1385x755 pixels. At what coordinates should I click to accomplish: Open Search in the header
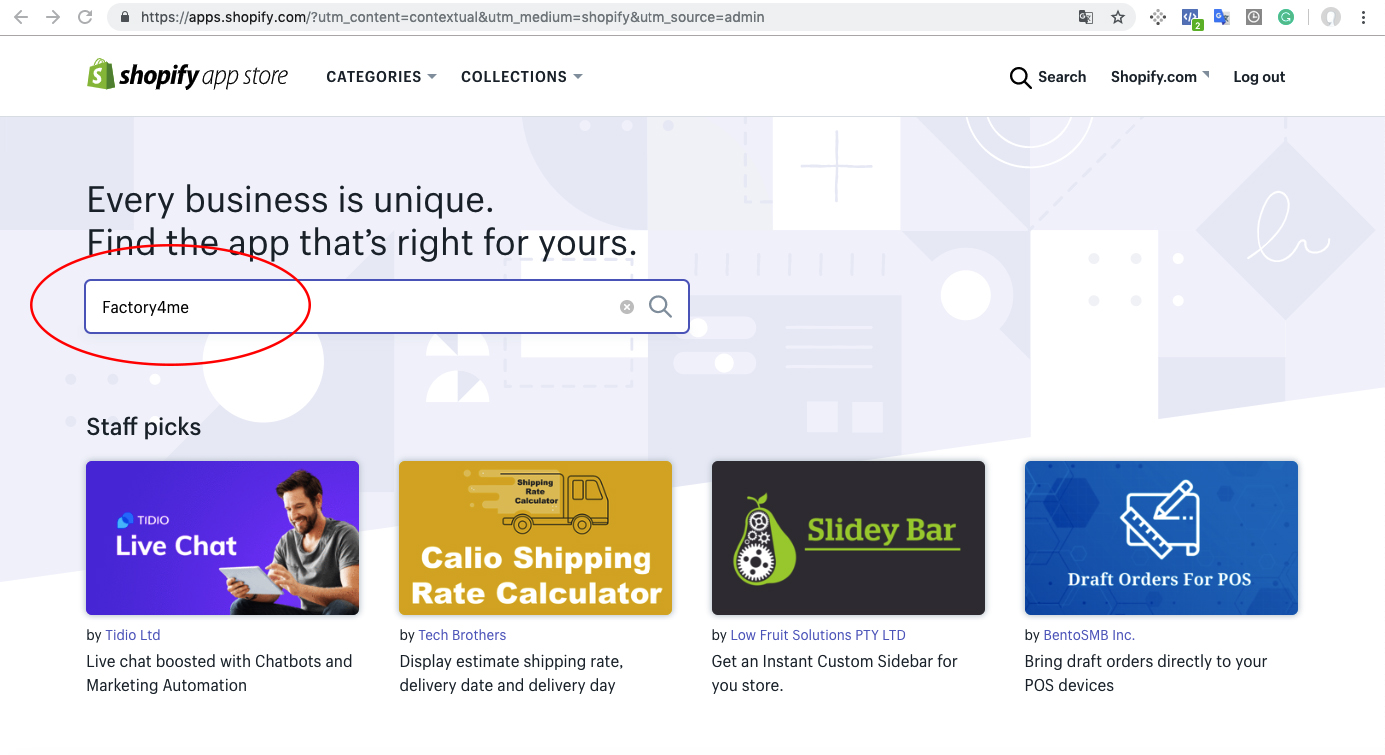pos(1048,77)
